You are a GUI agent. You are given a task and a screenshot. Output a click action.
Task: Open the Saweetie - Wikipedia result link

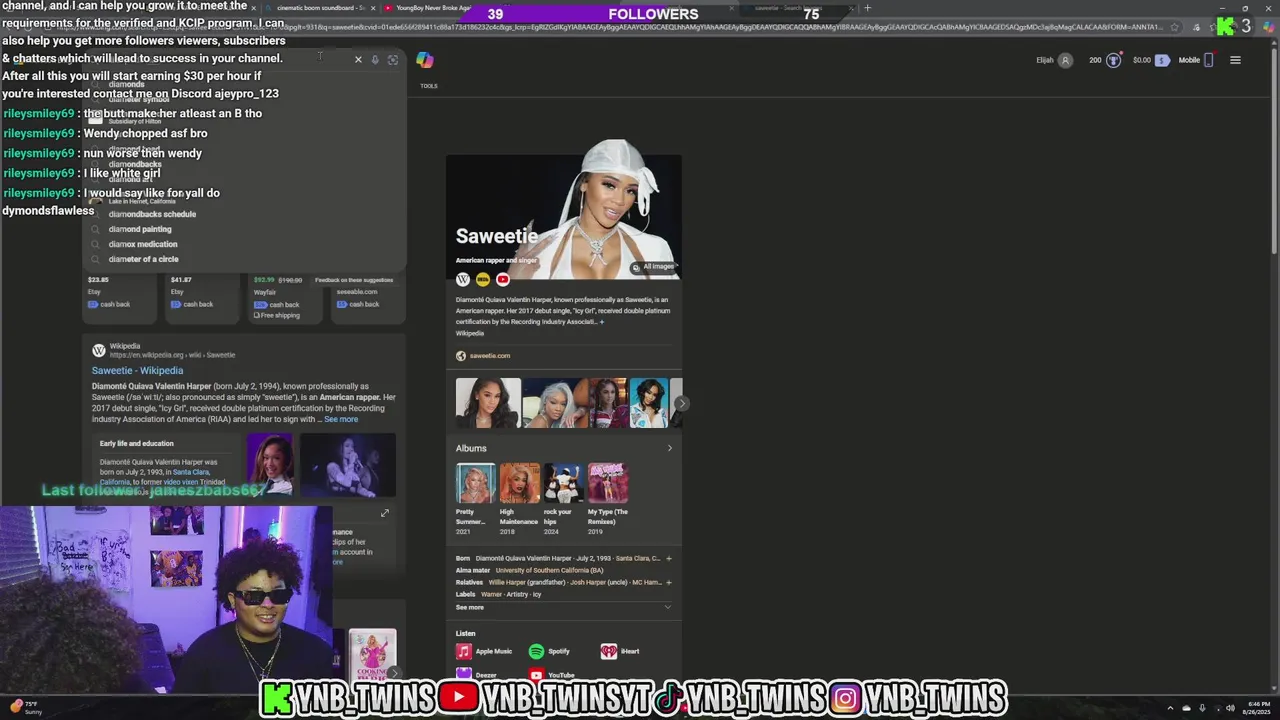pyautogui.click(x=137, y=370)
